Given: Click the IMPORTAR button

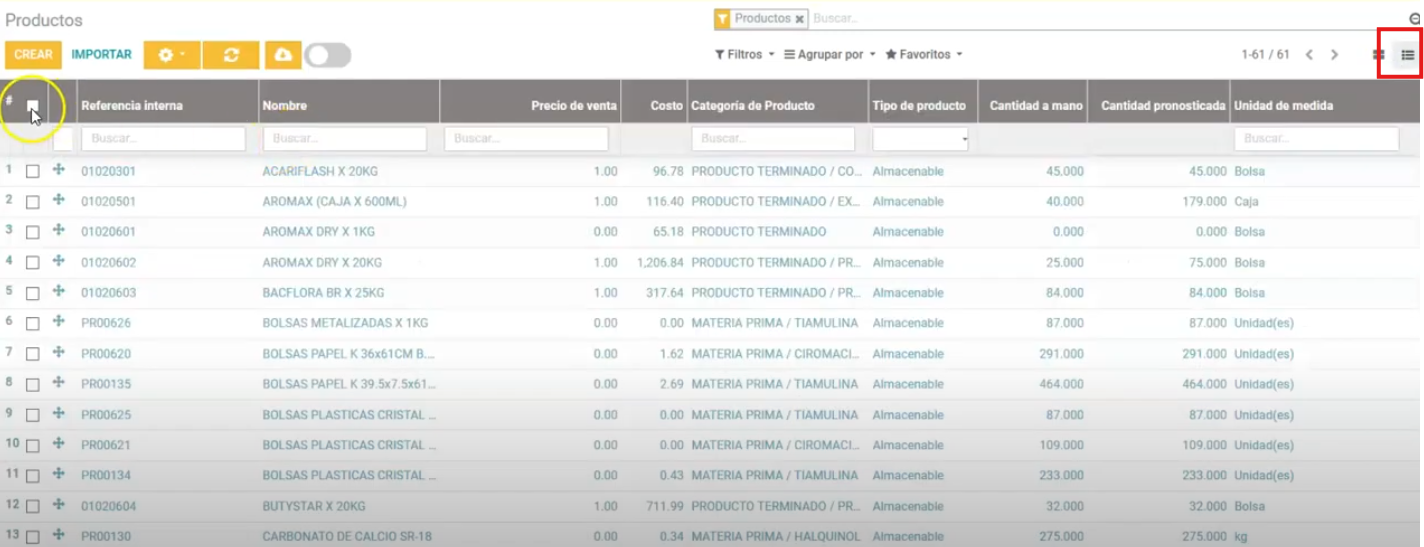Looking at the screenshot, I should [x=102, y=55].
